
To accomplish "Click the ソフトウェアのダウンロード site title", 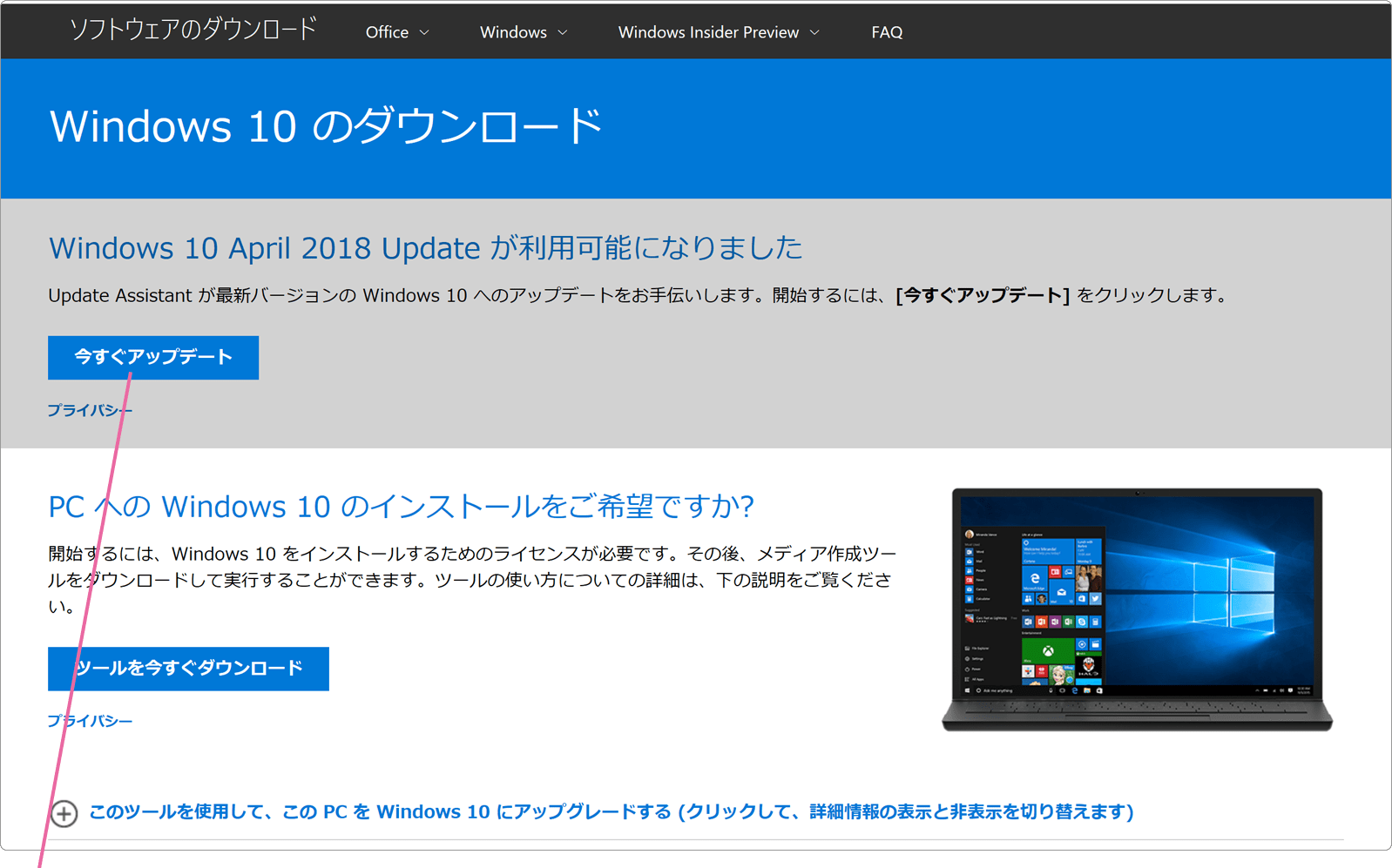I will pyautogui.click(x=193, y=30).
